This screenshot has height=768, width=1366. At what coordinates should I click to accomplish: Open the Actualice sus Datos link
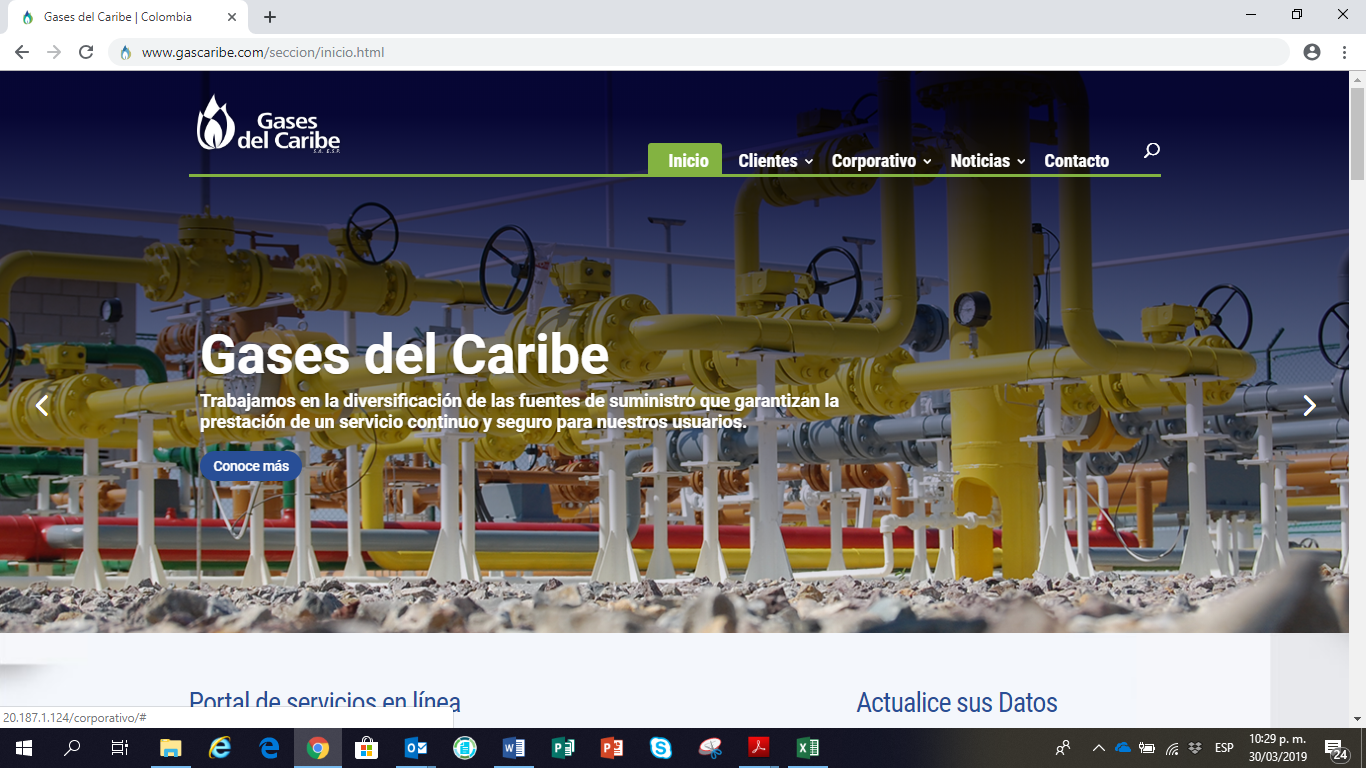point(956,703)
